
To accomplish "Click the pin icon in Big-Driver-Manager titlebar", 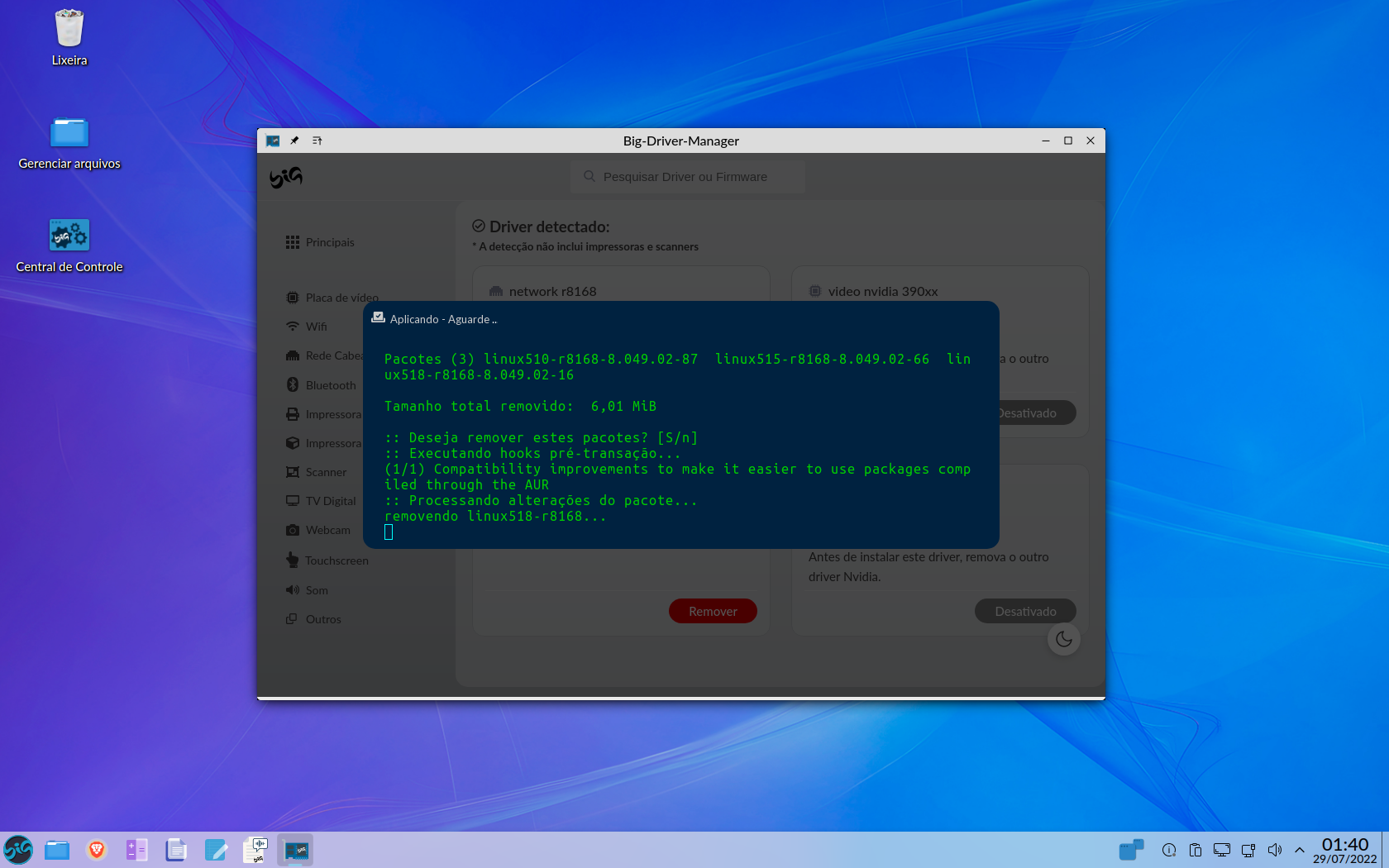I will coord(294,141).
